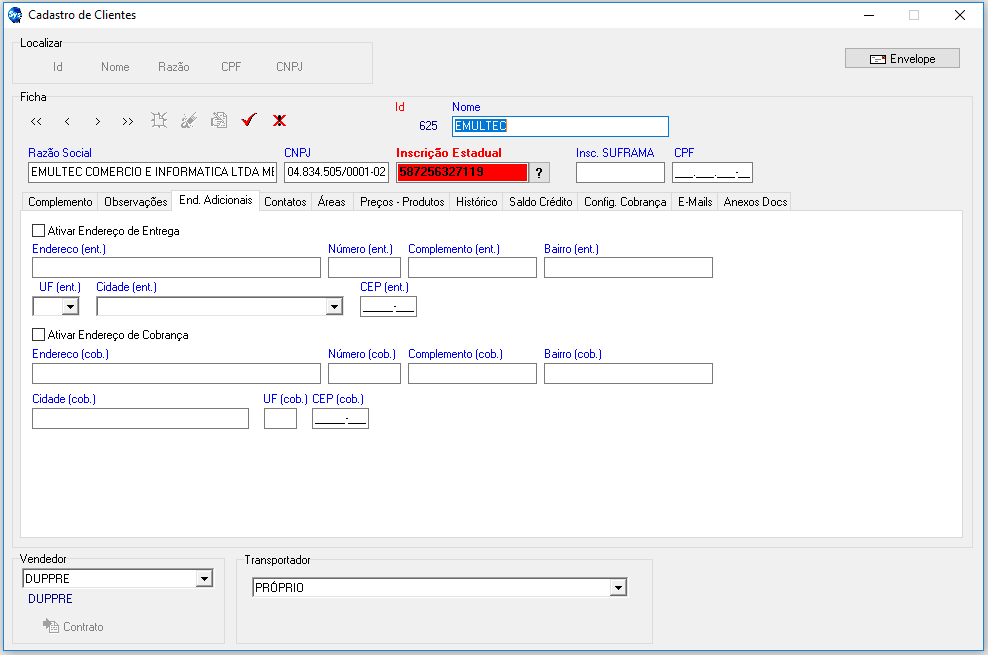Enable Ativar Endereço de Cobrança checkbox
This screenshot has height=655, width=988.
39,335
